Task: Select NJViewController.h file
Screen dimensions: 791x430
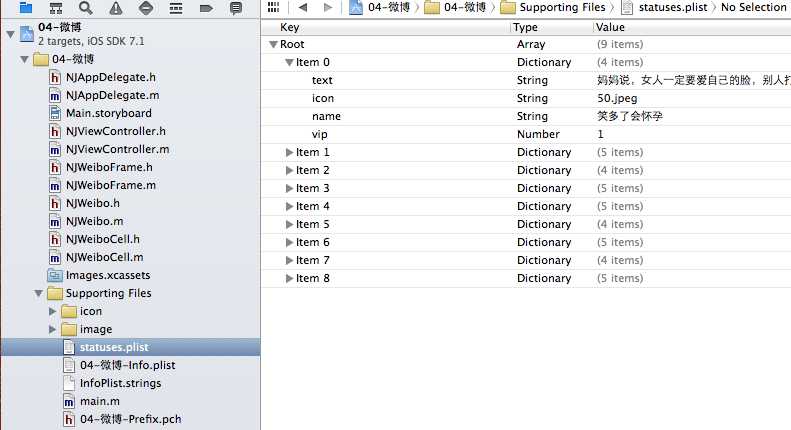Action: pos(116,131)
